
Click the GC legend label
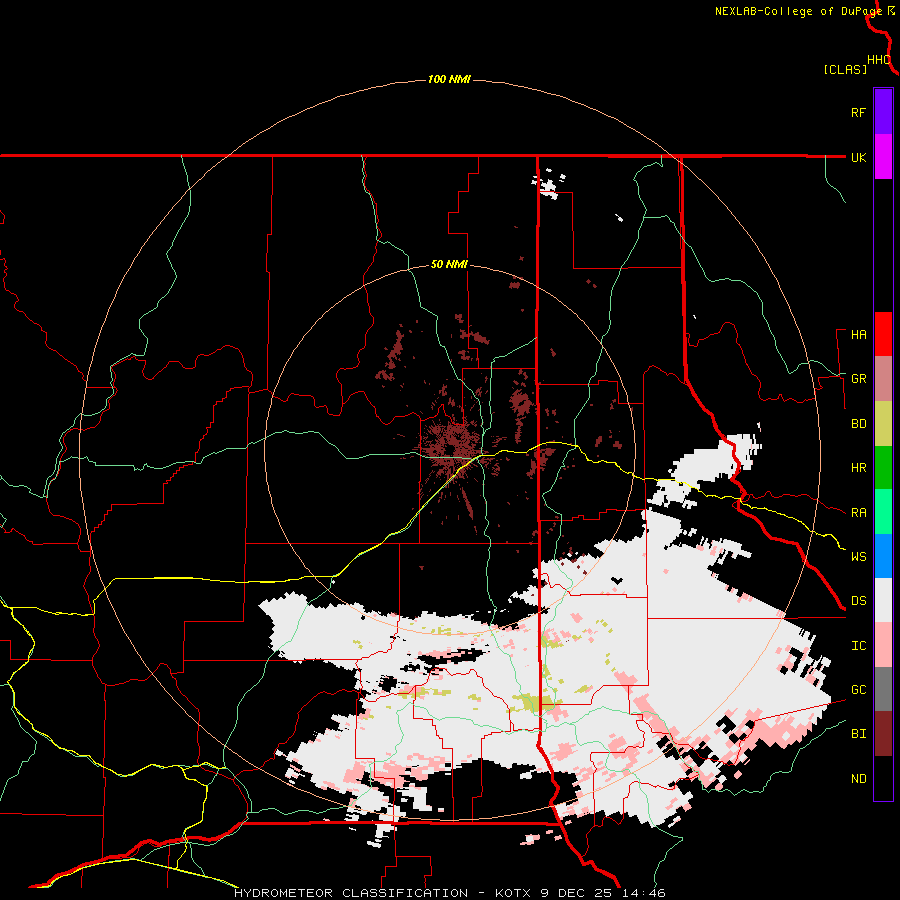pos(858,689)
